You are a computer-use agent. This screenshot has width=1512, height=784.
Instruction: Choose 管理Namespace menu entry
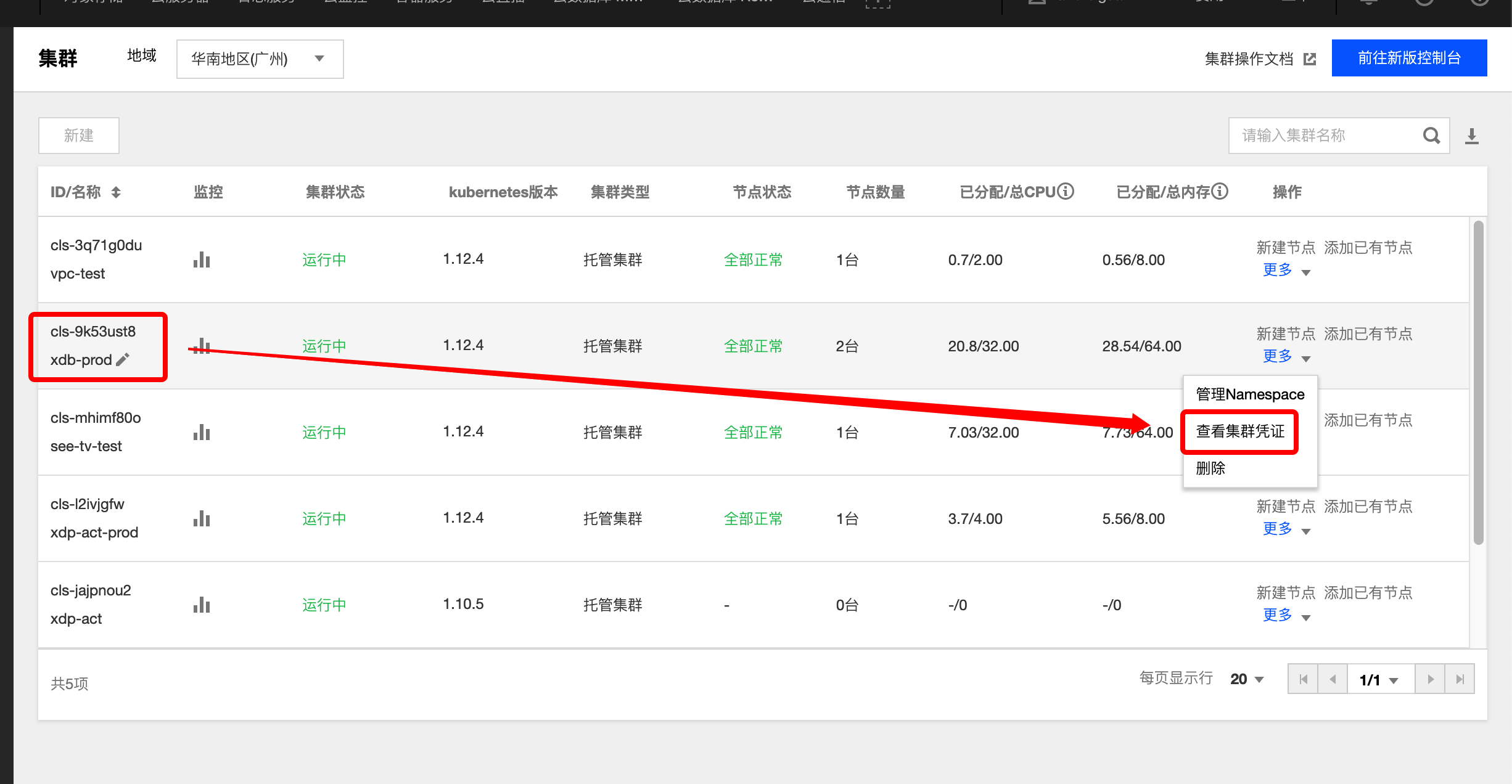click(x=1250, y=394)
